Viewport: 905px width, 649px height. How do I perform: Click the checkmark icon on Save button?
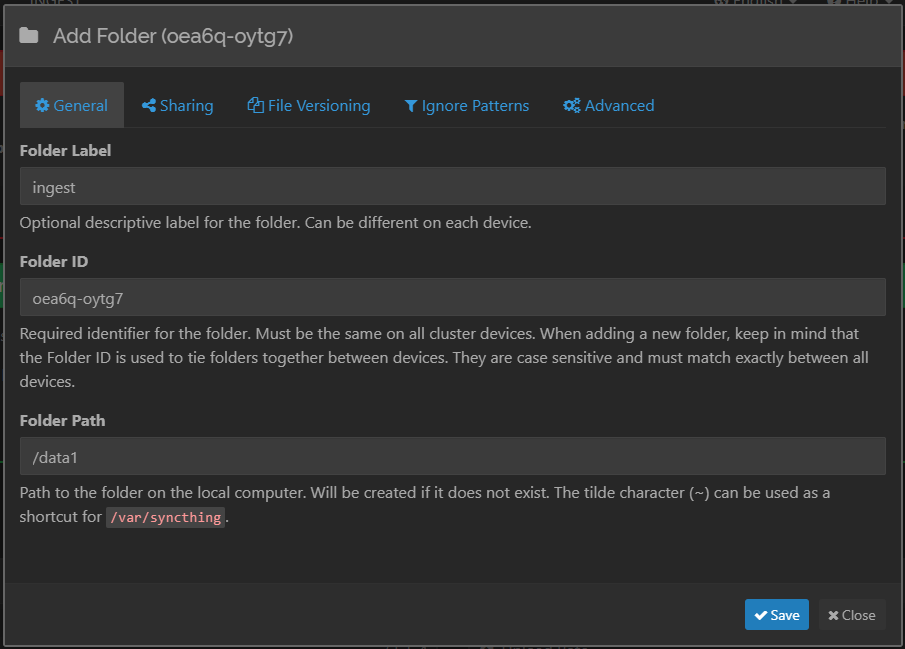click(x=761, y=615)
